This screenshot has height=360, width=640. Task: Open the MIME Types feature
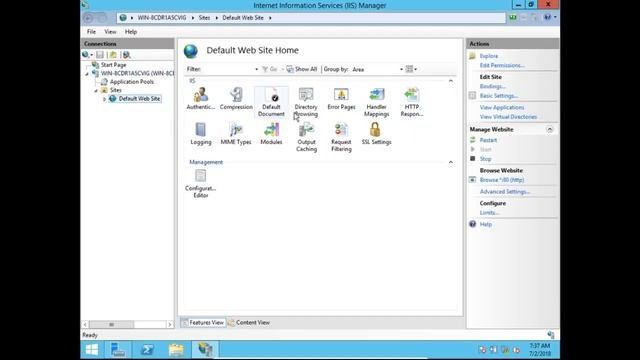point(236,134)
